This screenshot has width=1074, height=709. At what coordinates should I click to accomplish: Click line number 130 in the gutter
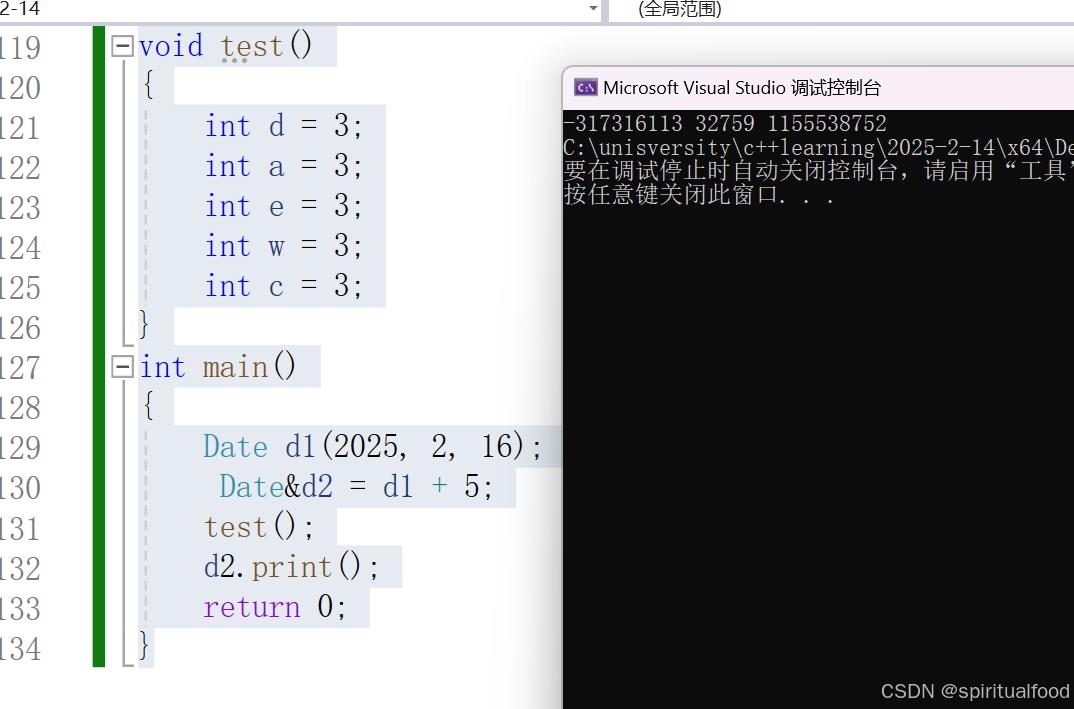point(20,488)
